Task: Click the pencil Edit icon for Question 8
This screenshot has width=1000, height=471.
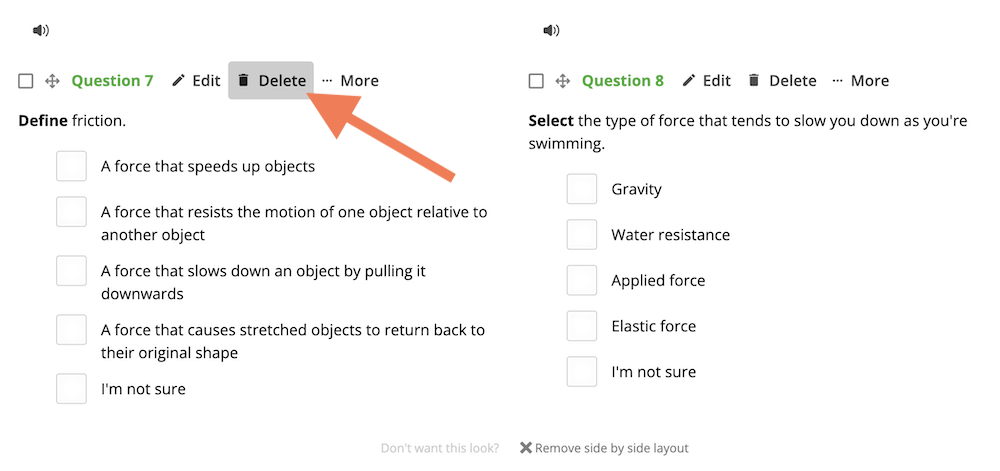Action: [x=689, y=80]
